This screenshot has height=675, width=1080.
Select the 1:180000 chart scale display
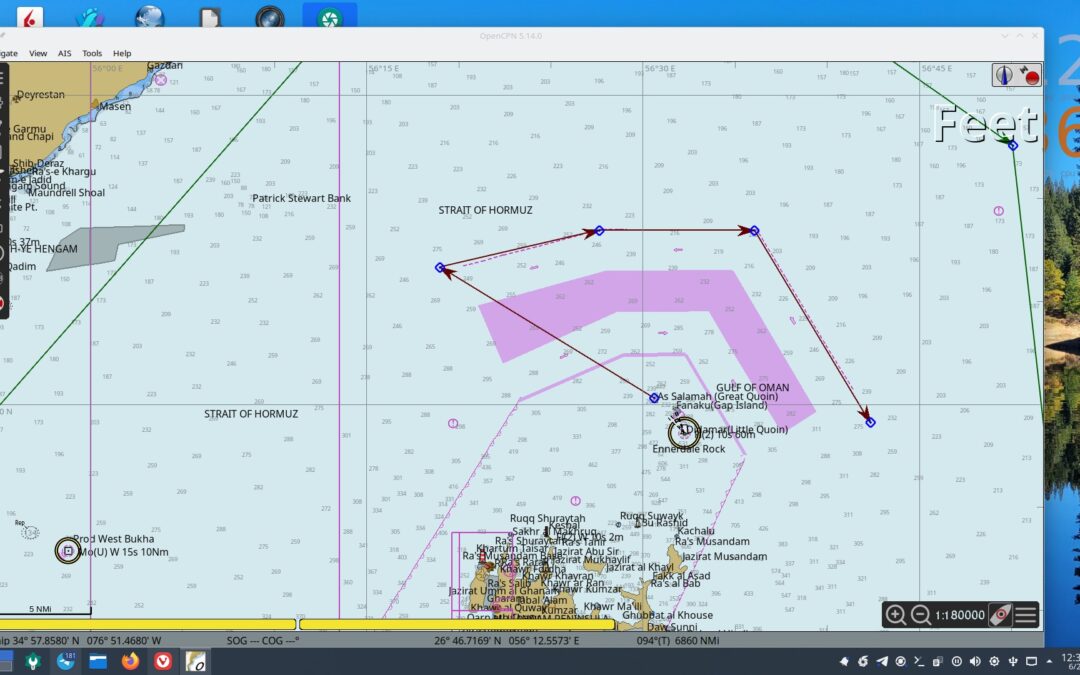pyautogui.click(x=959, y=615)
